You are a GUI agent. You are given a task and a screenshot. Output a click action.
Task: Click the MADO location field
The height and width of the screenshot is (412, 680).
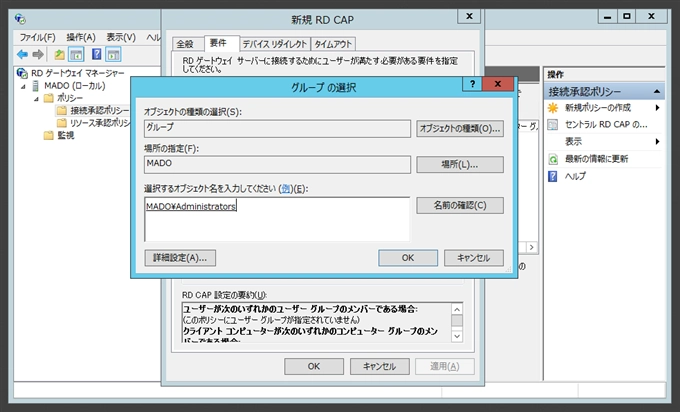click(277, 165)
